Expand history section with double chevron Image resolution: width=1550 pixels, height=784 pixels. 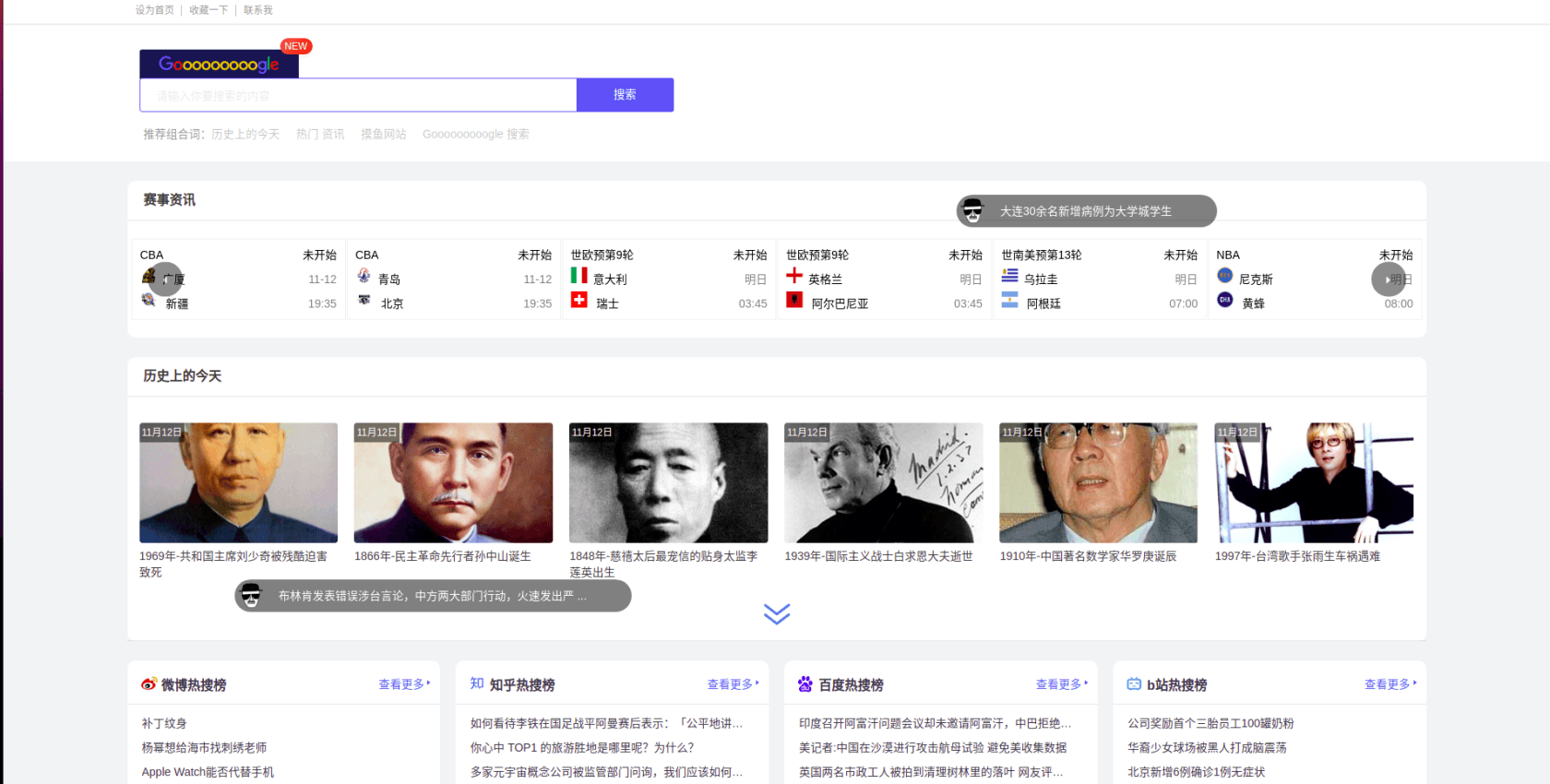pos(777,614)
